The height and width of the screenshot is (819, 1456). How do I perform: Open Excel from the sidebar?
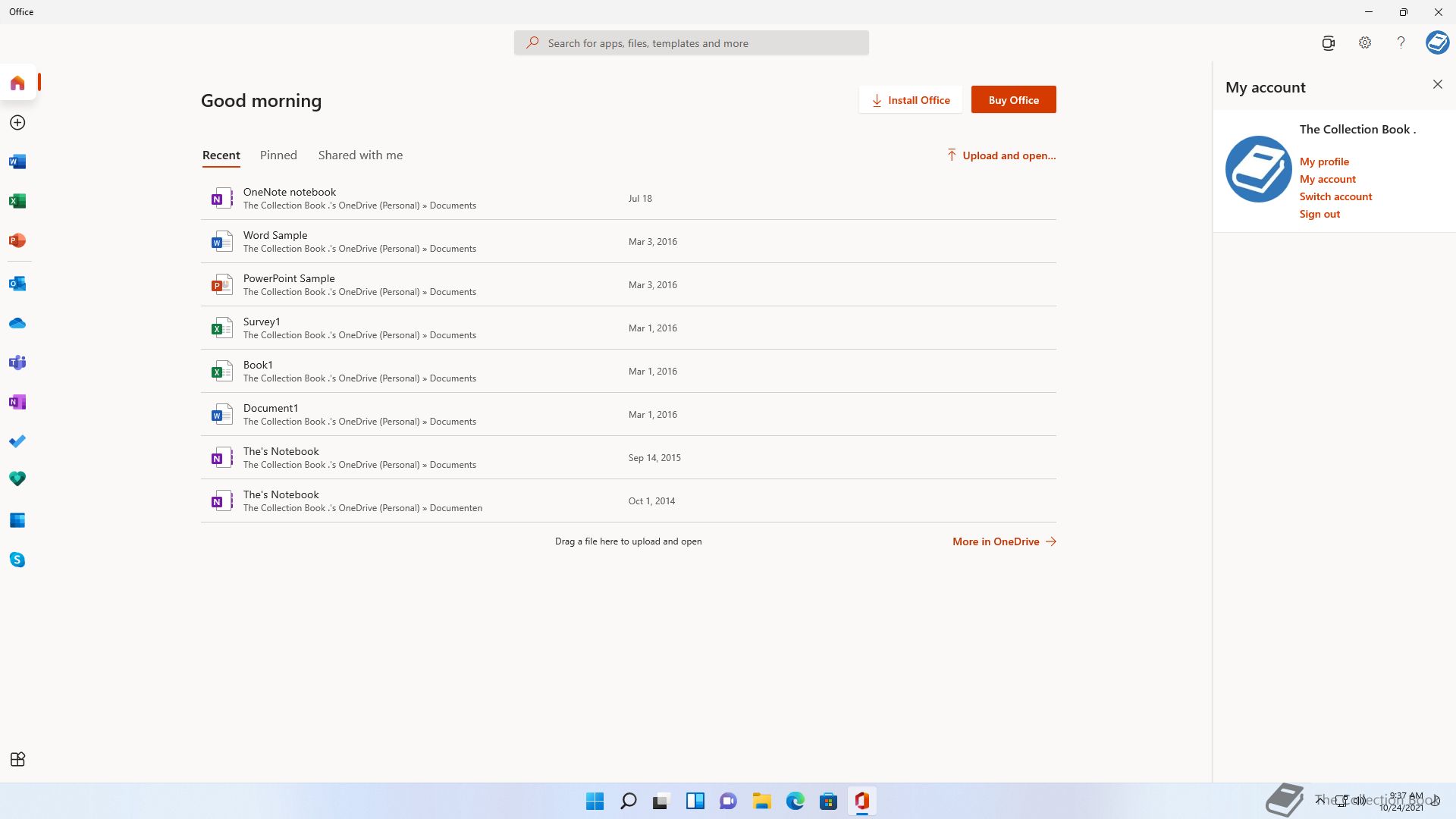pos(17,201)
